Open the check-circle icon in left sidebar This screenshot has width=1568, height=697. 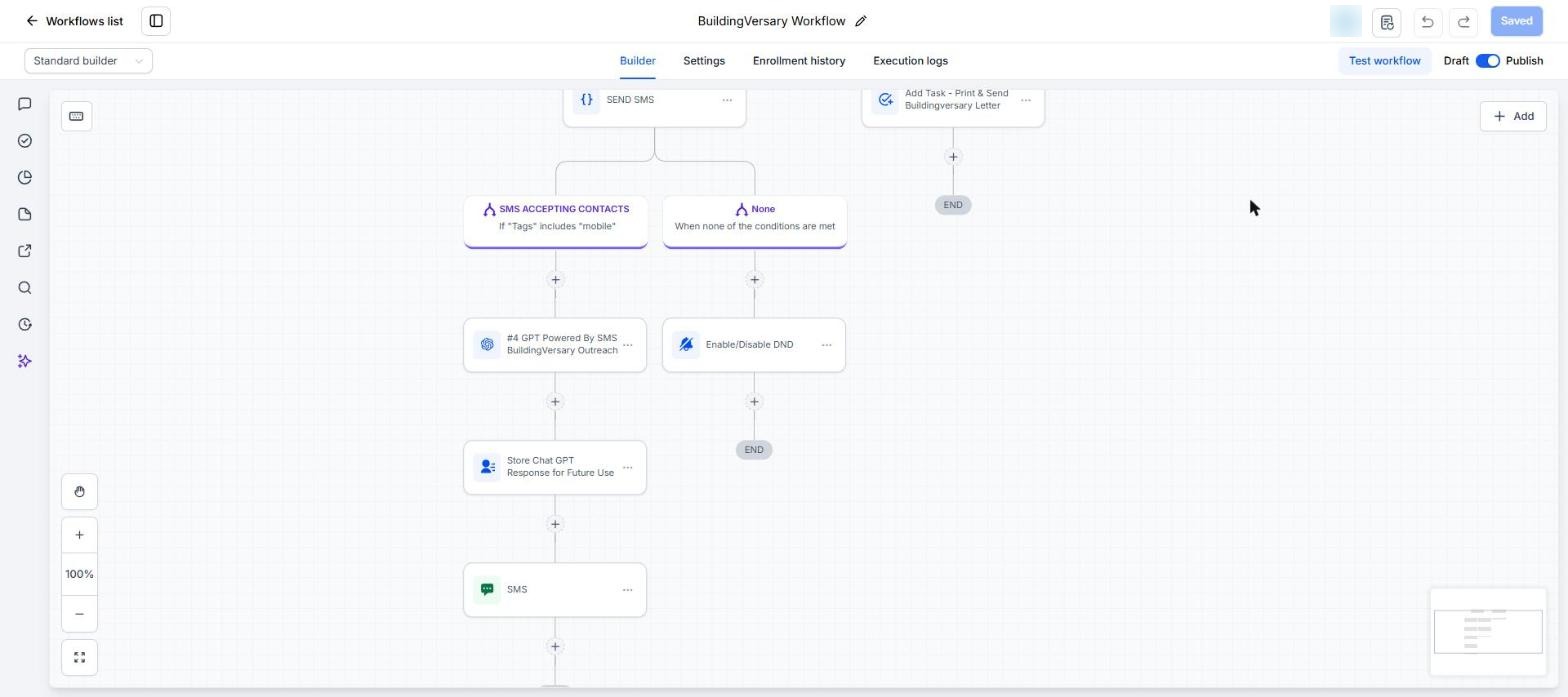pos(25,141)
